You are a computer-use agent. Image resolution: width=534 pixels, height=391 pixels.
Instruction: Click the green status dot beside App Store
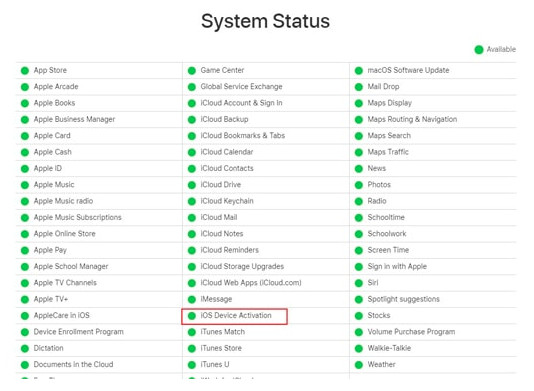coord(25,71)
